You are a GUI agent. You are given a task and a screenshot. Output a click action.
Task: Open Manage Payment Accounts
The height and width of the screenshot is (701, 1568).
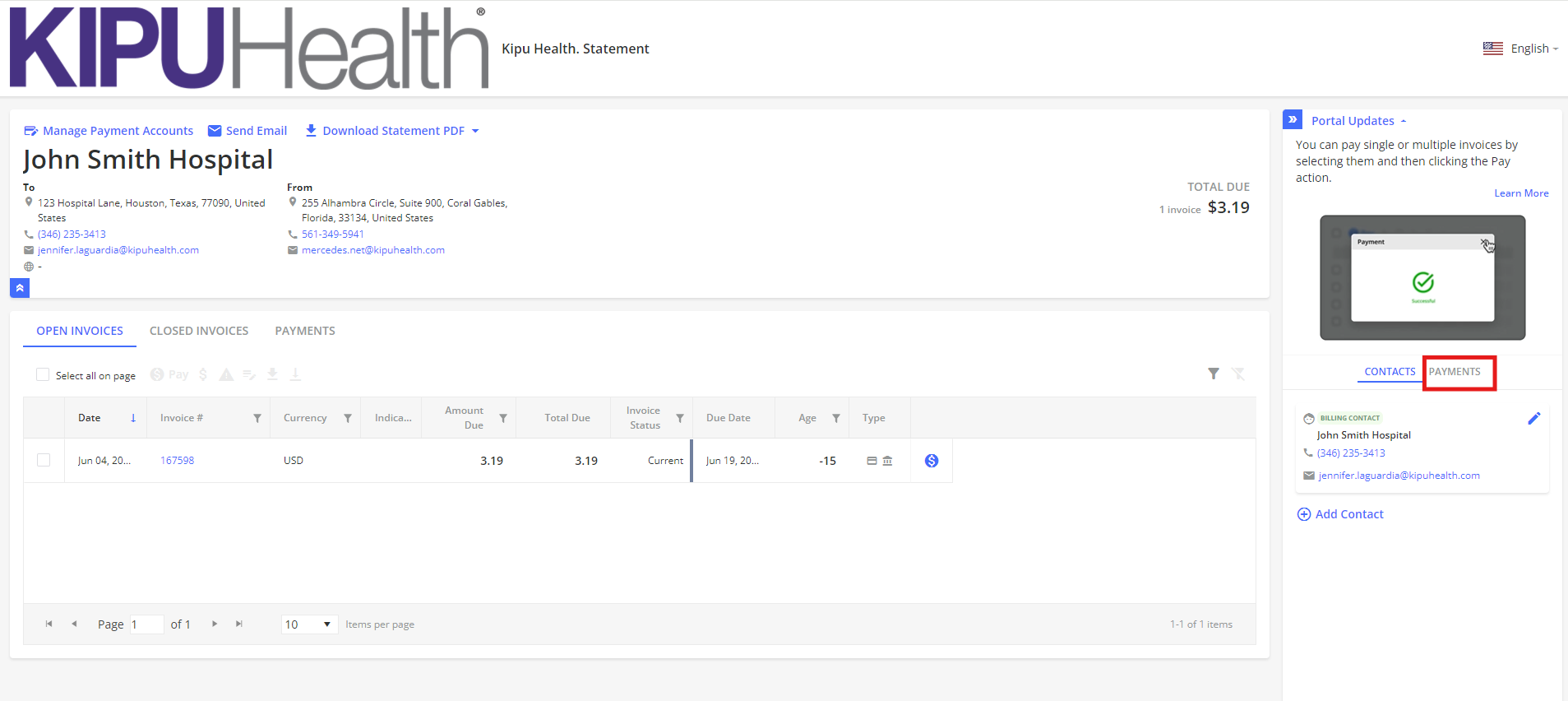click(x=109, y=131)
